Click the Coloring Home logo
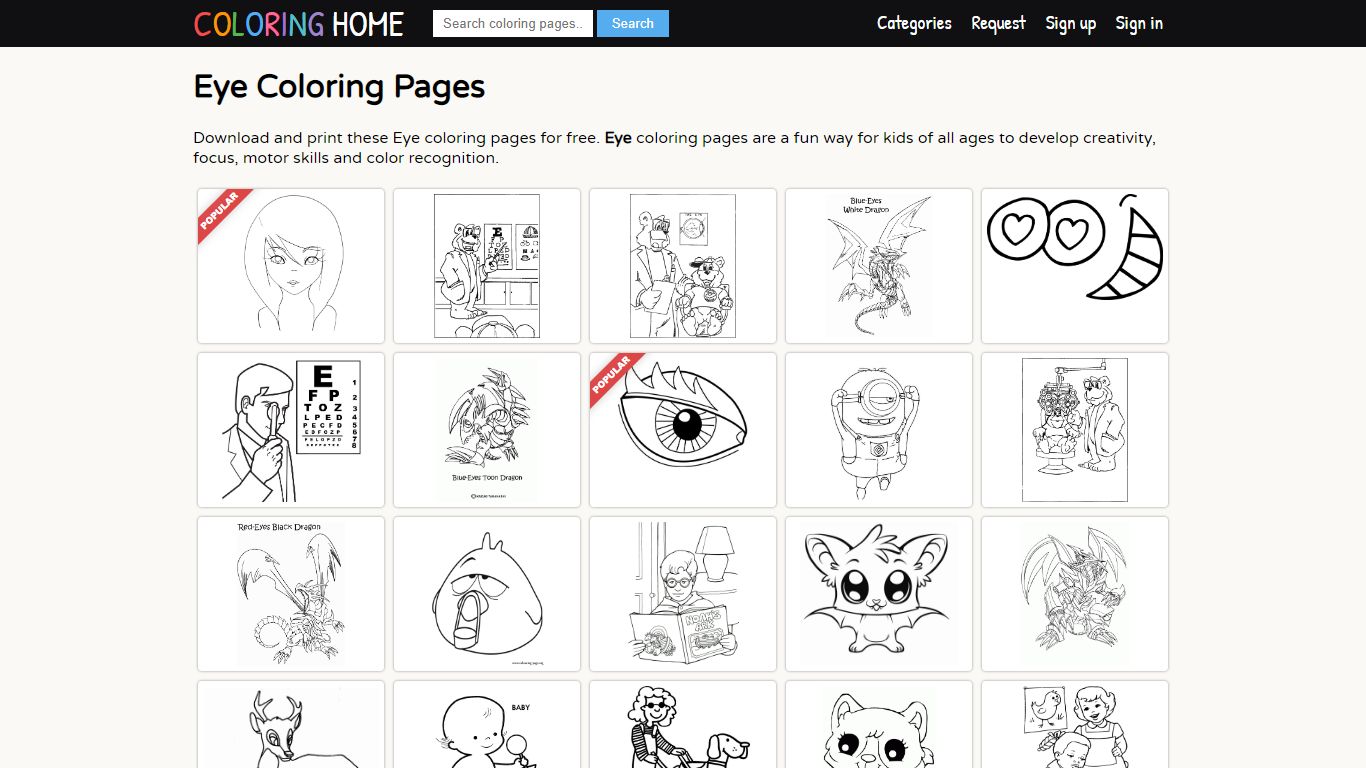The image size is (1366, 768). click(298, 23)
